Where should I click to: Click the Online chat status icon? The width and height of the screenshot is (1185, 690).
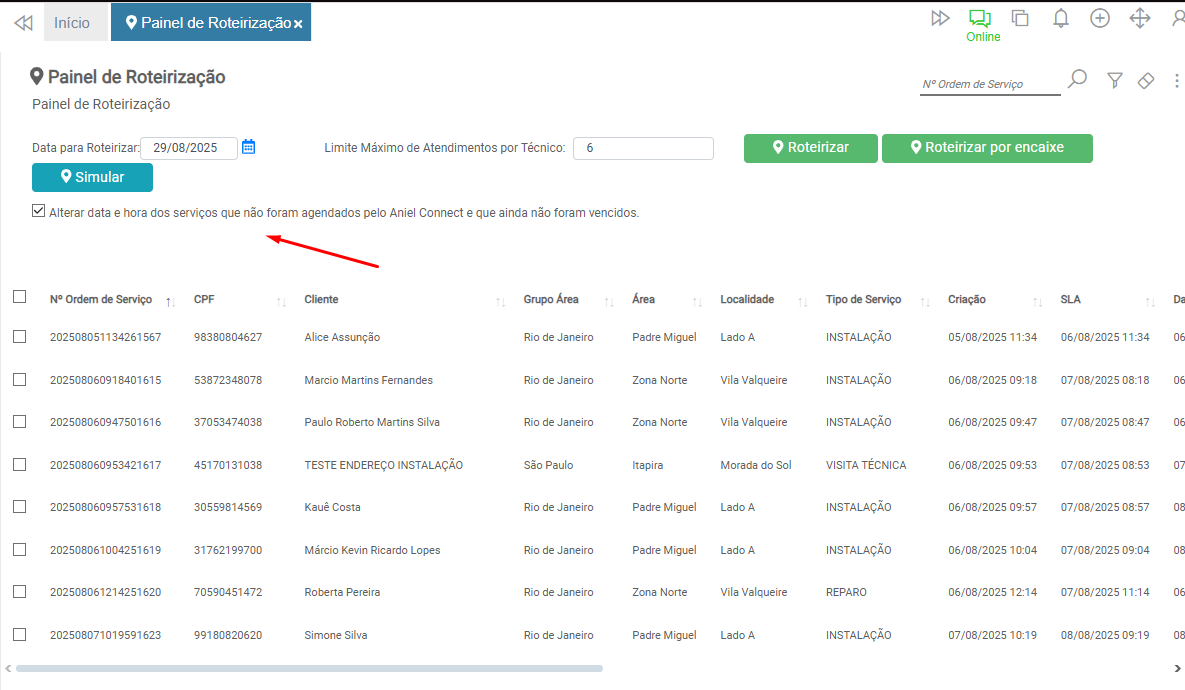[x=979, y=19]
